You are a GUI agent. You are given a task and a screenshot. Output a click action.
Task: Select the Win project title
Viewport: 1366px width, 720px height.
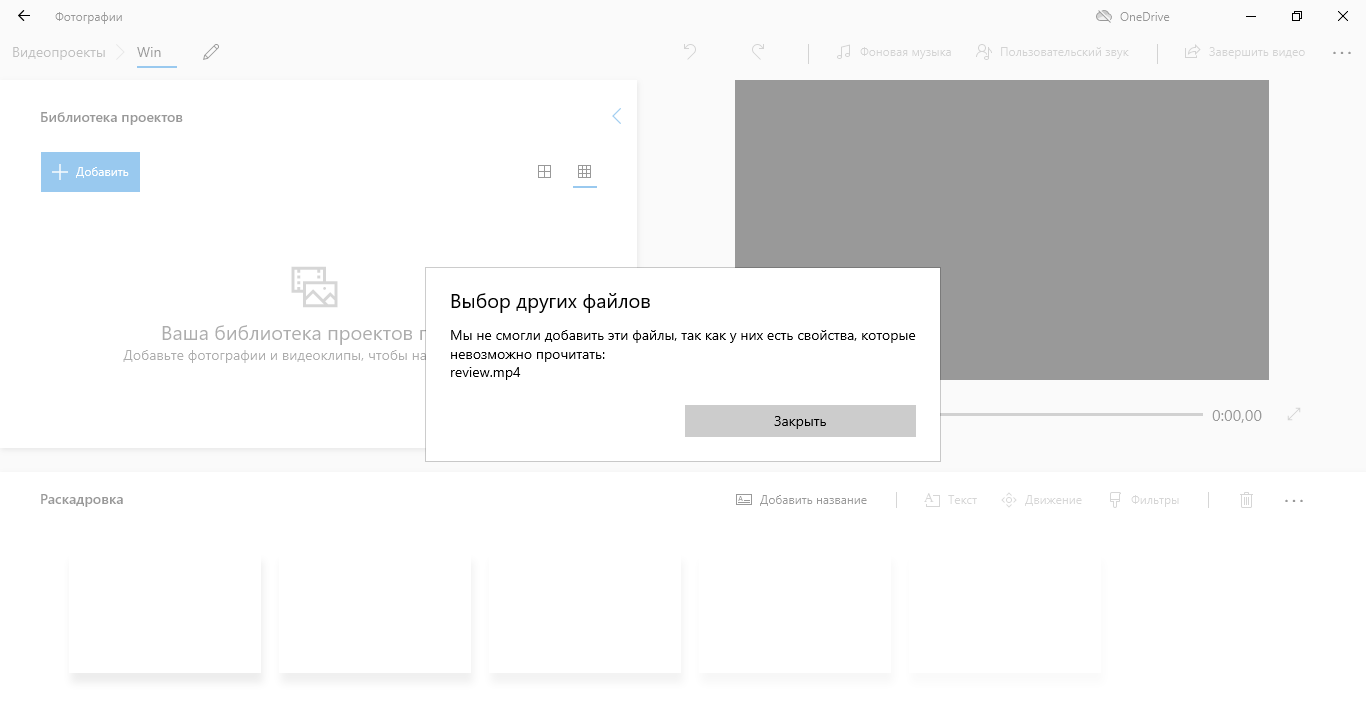pyautogui.click(x=149, y=52)
